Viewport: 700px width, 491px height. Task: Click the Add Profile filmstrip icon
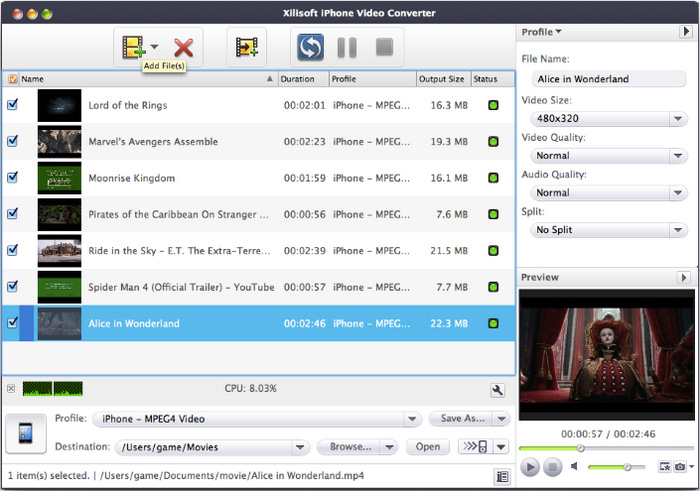(246, 46)
